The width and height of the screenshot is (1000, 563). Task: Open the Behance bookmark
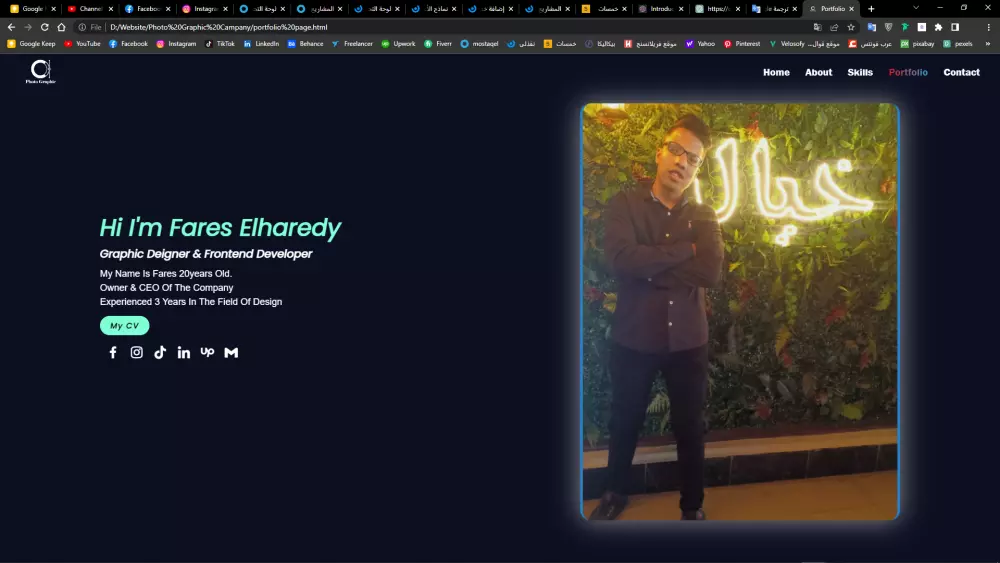(x=305, y=44)
